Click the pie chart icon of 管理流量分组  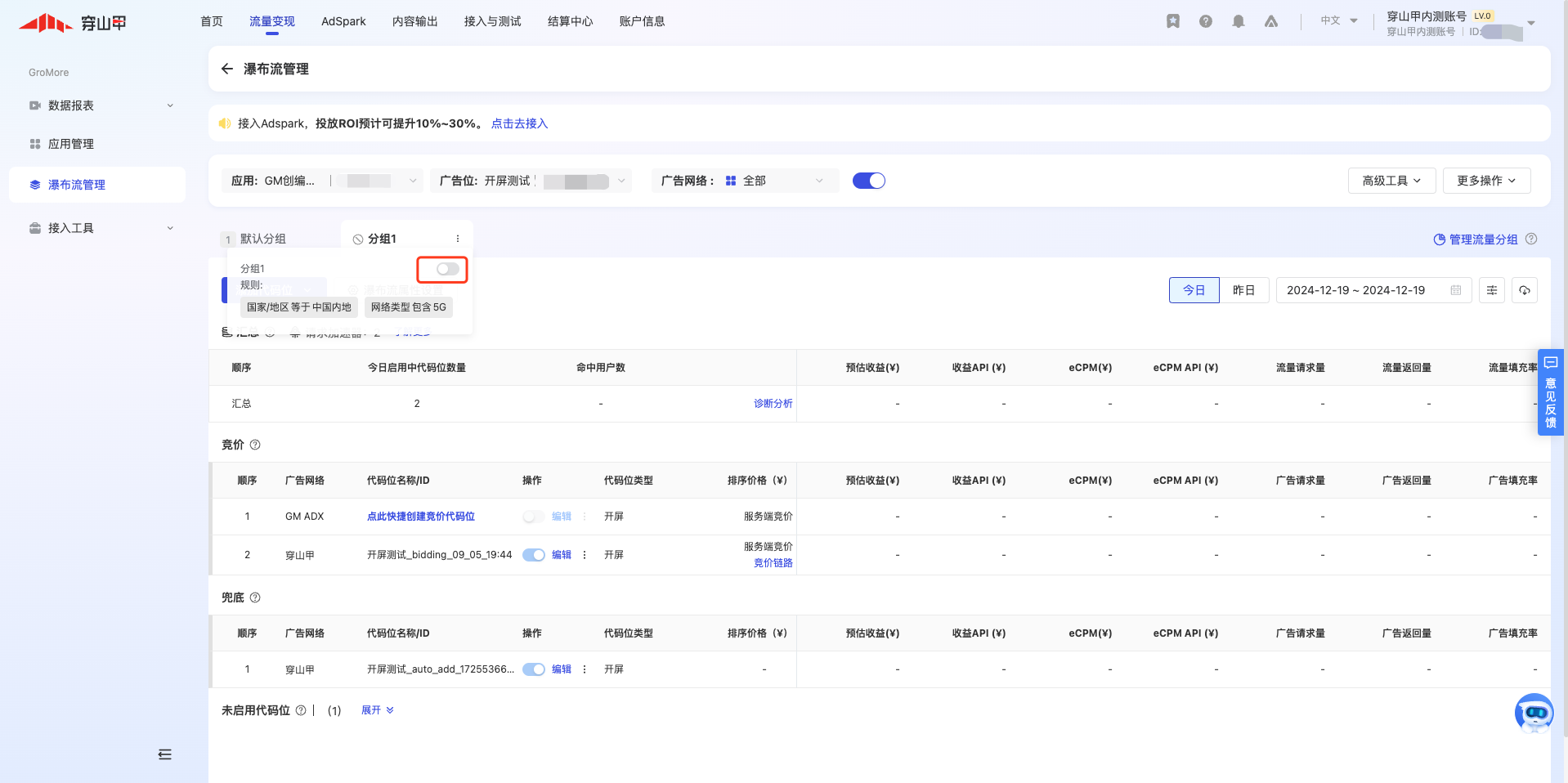coord(1440,239)
